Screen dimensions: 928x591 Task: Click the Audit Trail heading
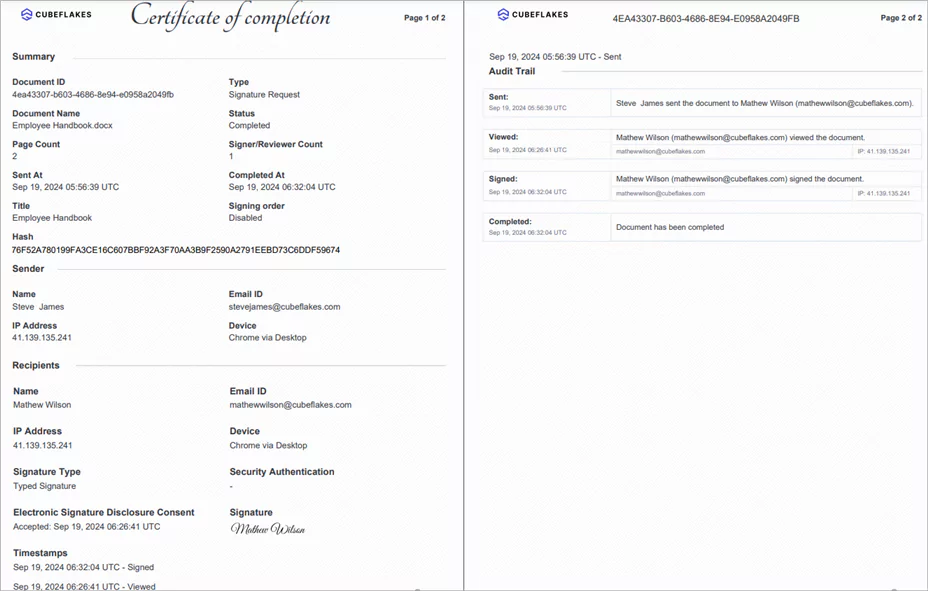point(511,71)
